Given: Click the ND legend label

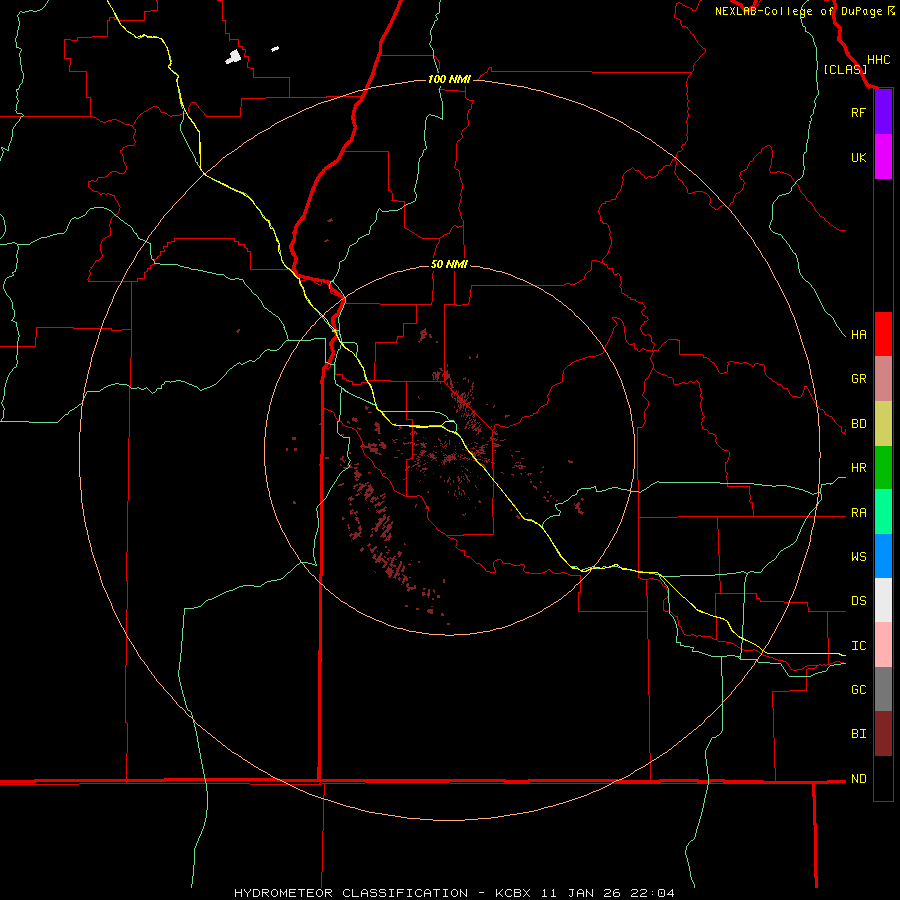Looking at the screenshot, I should tap(858, 778).
